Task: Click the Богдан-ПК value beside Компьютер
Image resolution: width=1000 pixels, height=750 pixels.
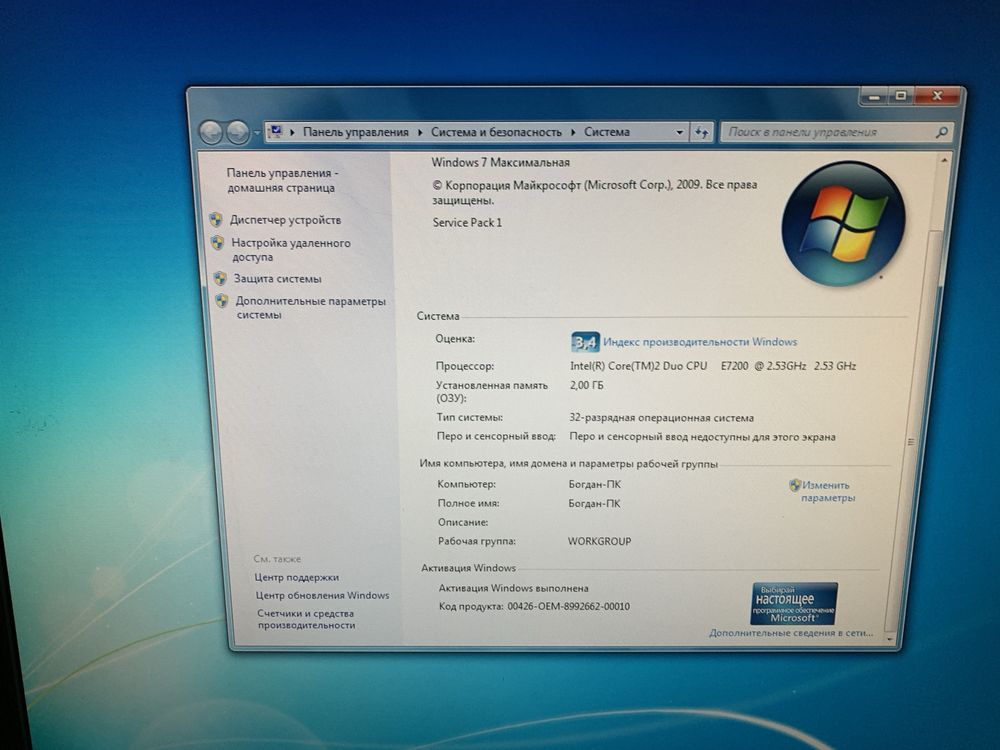Action: click(594, 484)
